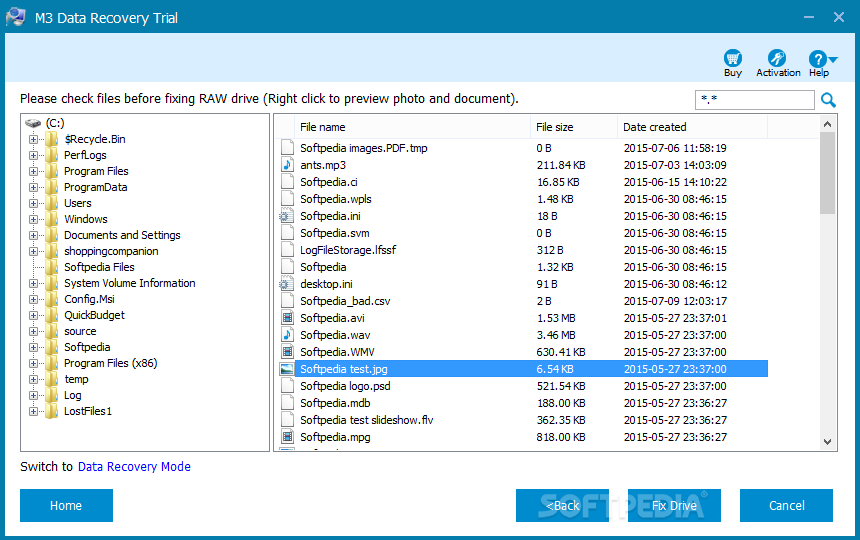
Task: Click the Softpedia.ini settings file icon
Action: (x=287, y=216)
